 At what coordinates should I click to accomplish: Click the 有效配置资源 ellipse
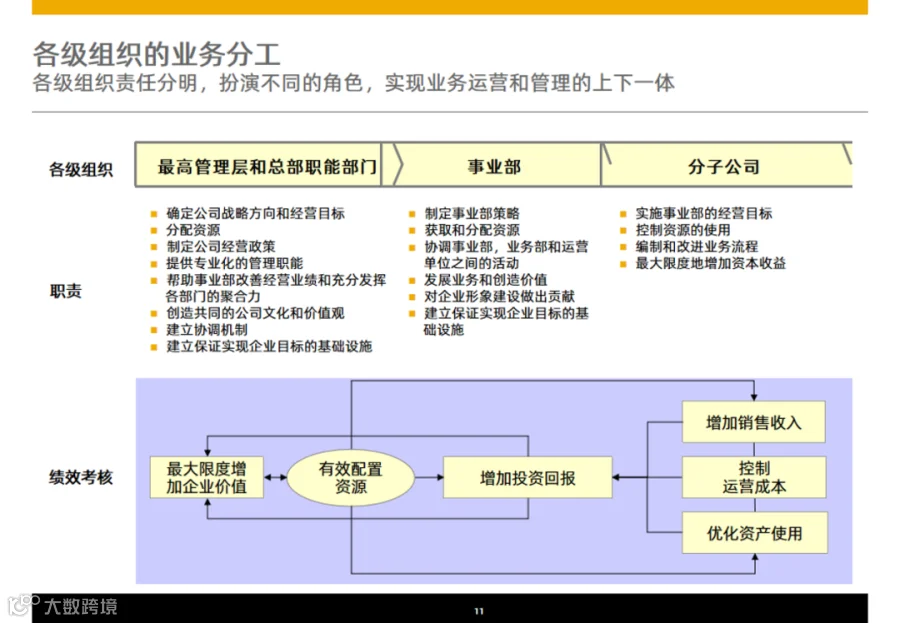point(351,478)
